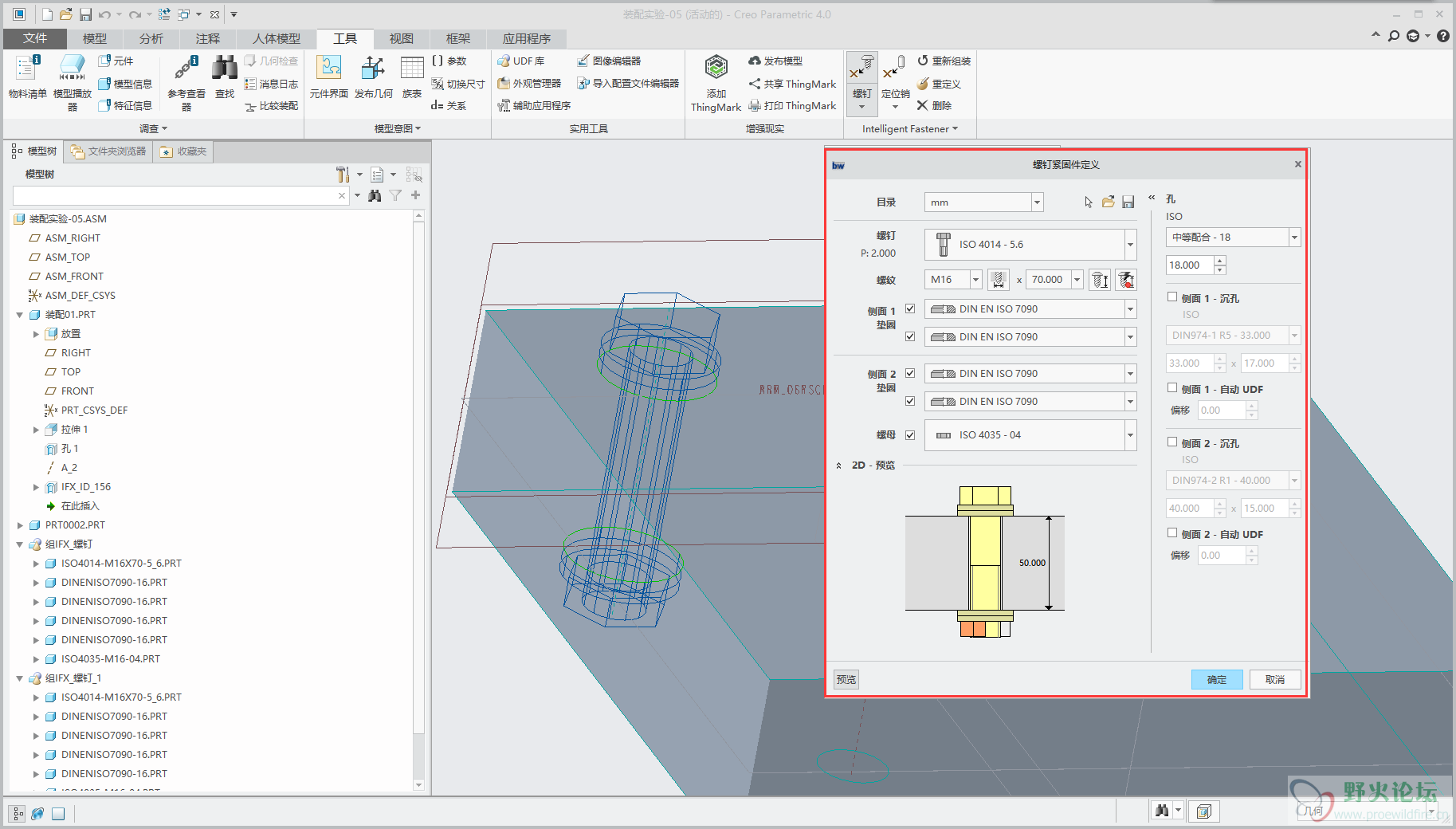The width and height of the screenshot is (1456, 829).
Task: Open 参考查看器 reference viewer
Action: pos(186,81)
